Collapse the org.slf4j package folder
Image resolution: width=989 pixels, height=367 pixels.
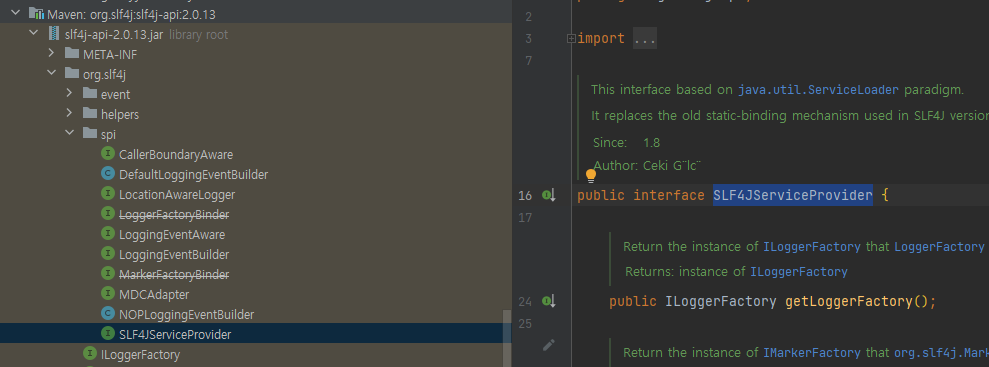point(52,74)
